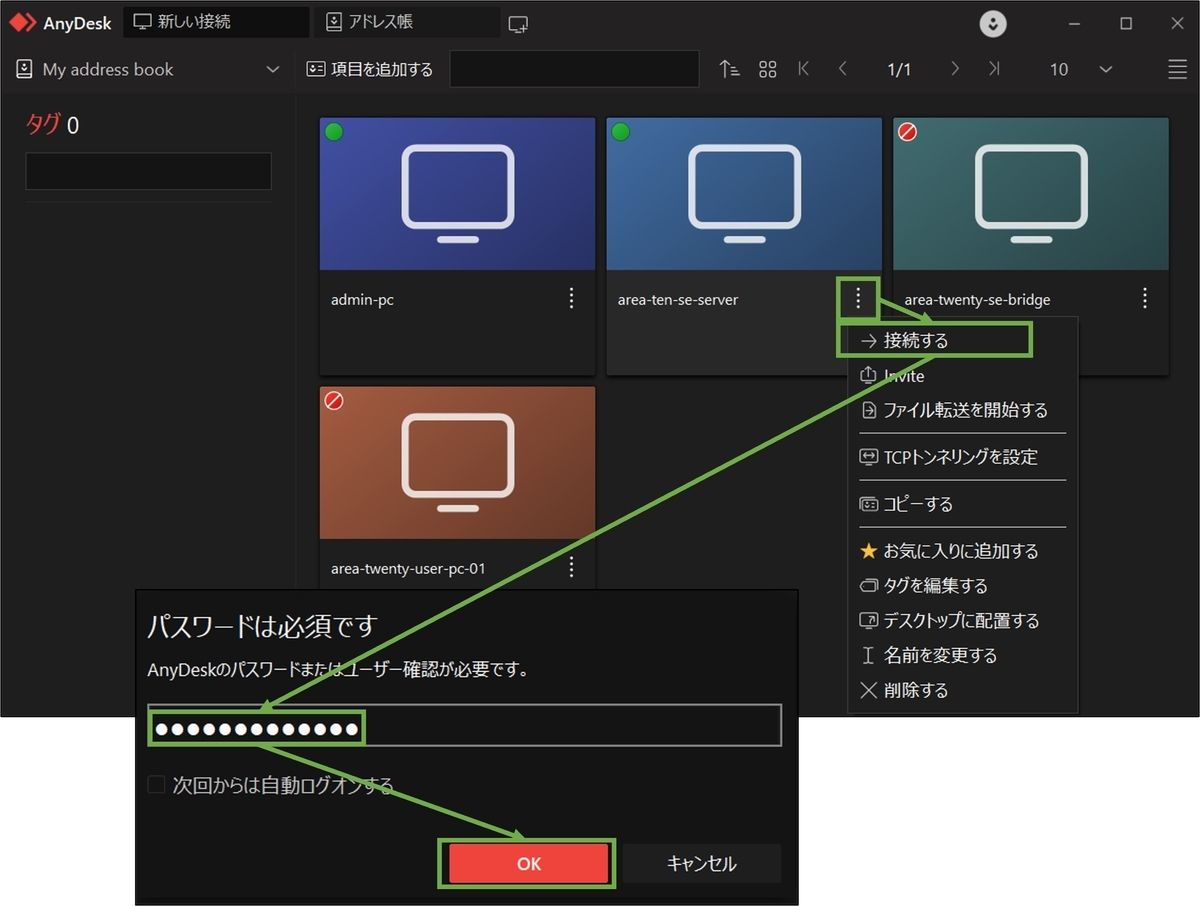The height and width of the screenshot is (906, 1200).
Task: Click the admin-pc name label
Action: click(362, 299)
